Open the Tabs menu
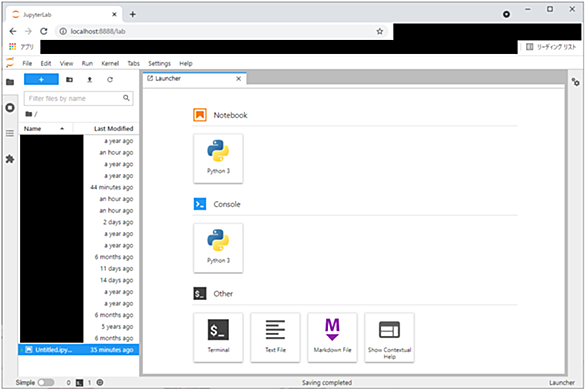This screenshot has width=586, height=390. click(x=133, y=63)
